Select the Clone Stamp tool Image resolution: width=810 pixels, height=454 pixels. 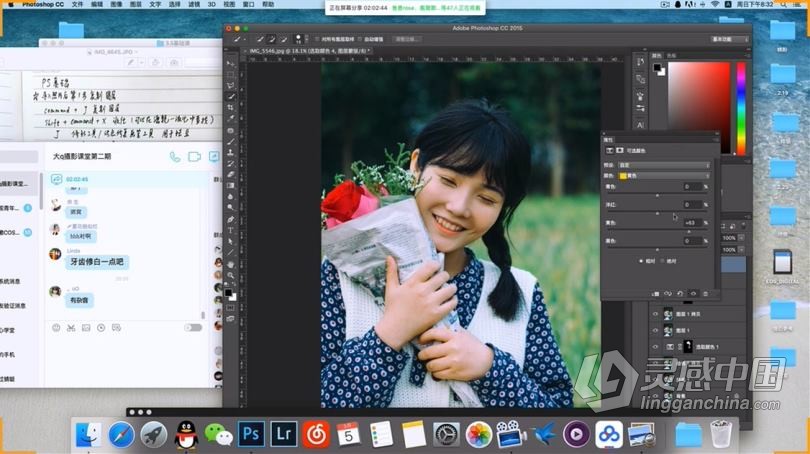tap(230, 153)
